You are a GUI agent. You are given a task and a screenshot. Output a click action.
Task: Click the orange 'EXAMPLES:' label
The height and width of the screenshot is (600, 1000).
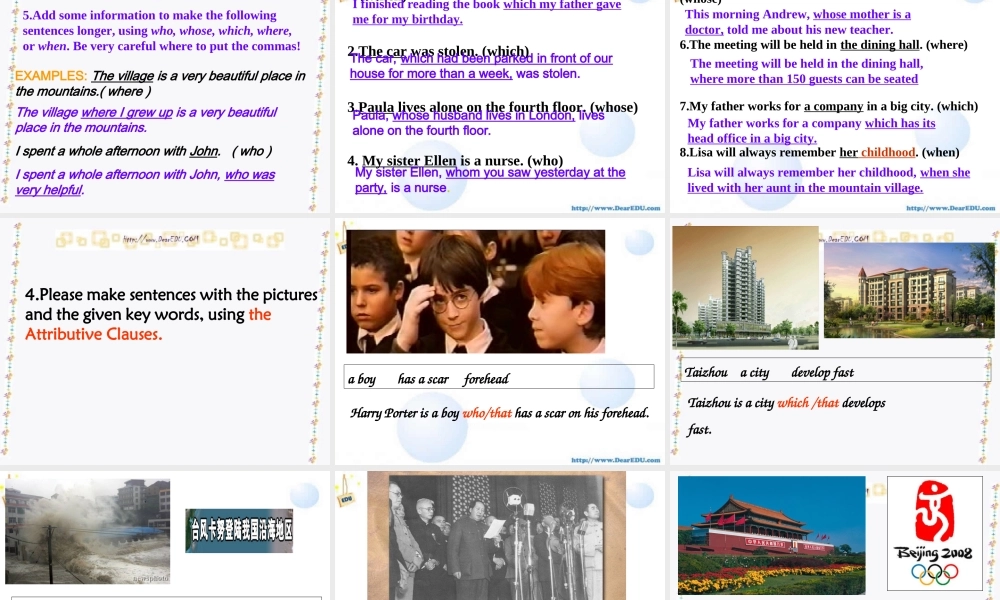(x=50, y=76)
